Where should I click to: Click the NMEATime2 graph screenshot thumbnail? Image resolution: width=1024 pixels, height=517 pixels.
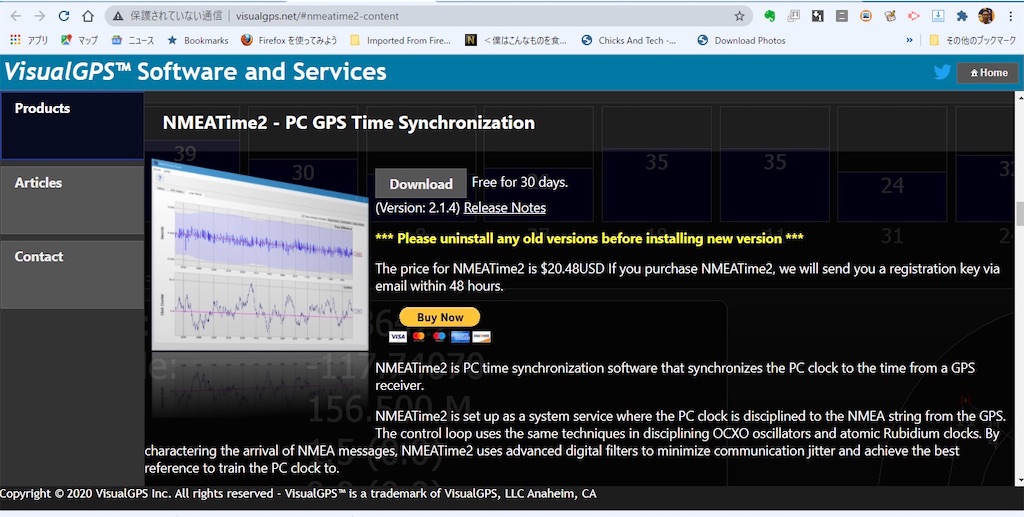pos(260,256)
